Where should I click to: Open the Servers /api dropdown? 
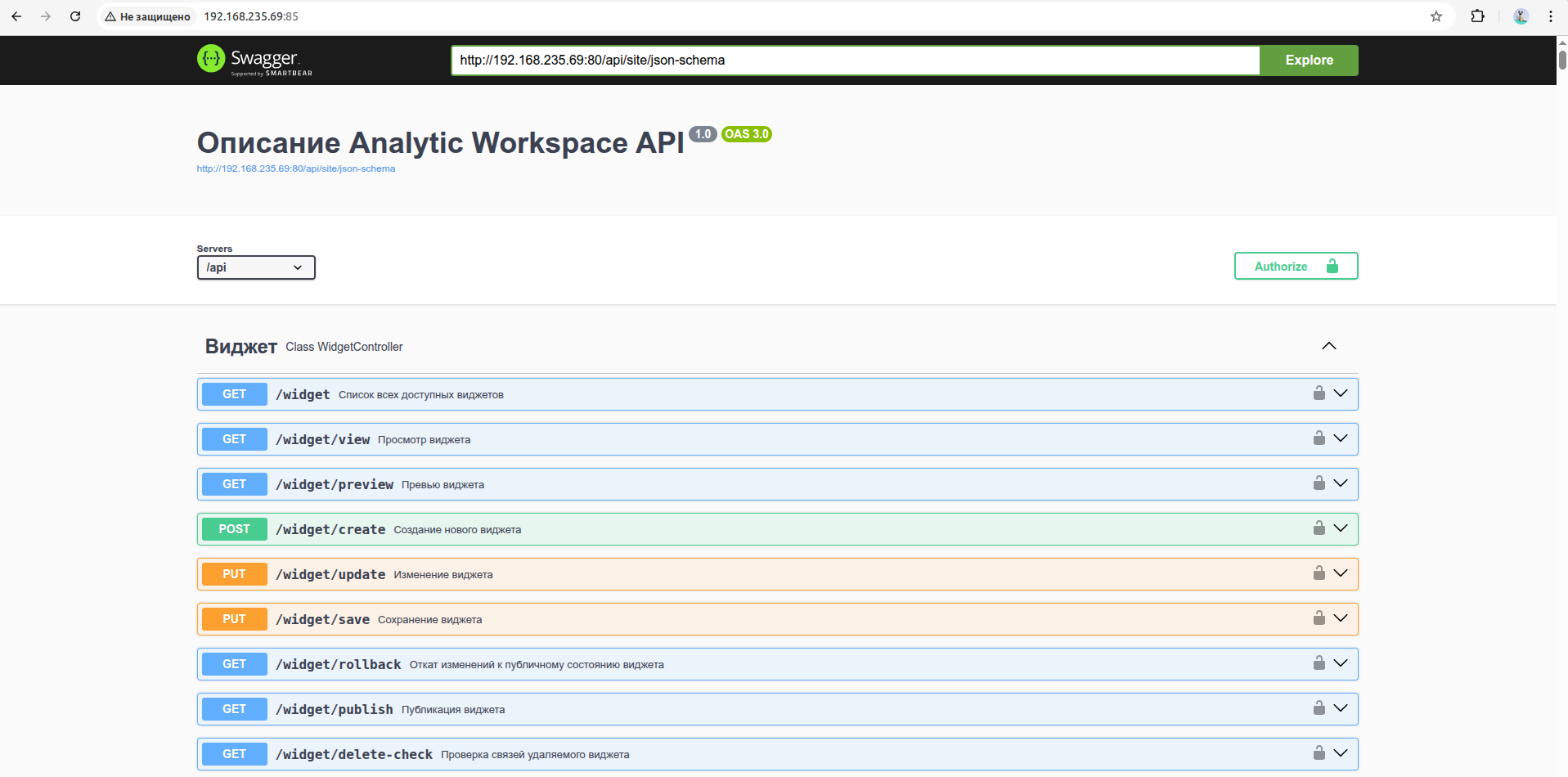255,267
